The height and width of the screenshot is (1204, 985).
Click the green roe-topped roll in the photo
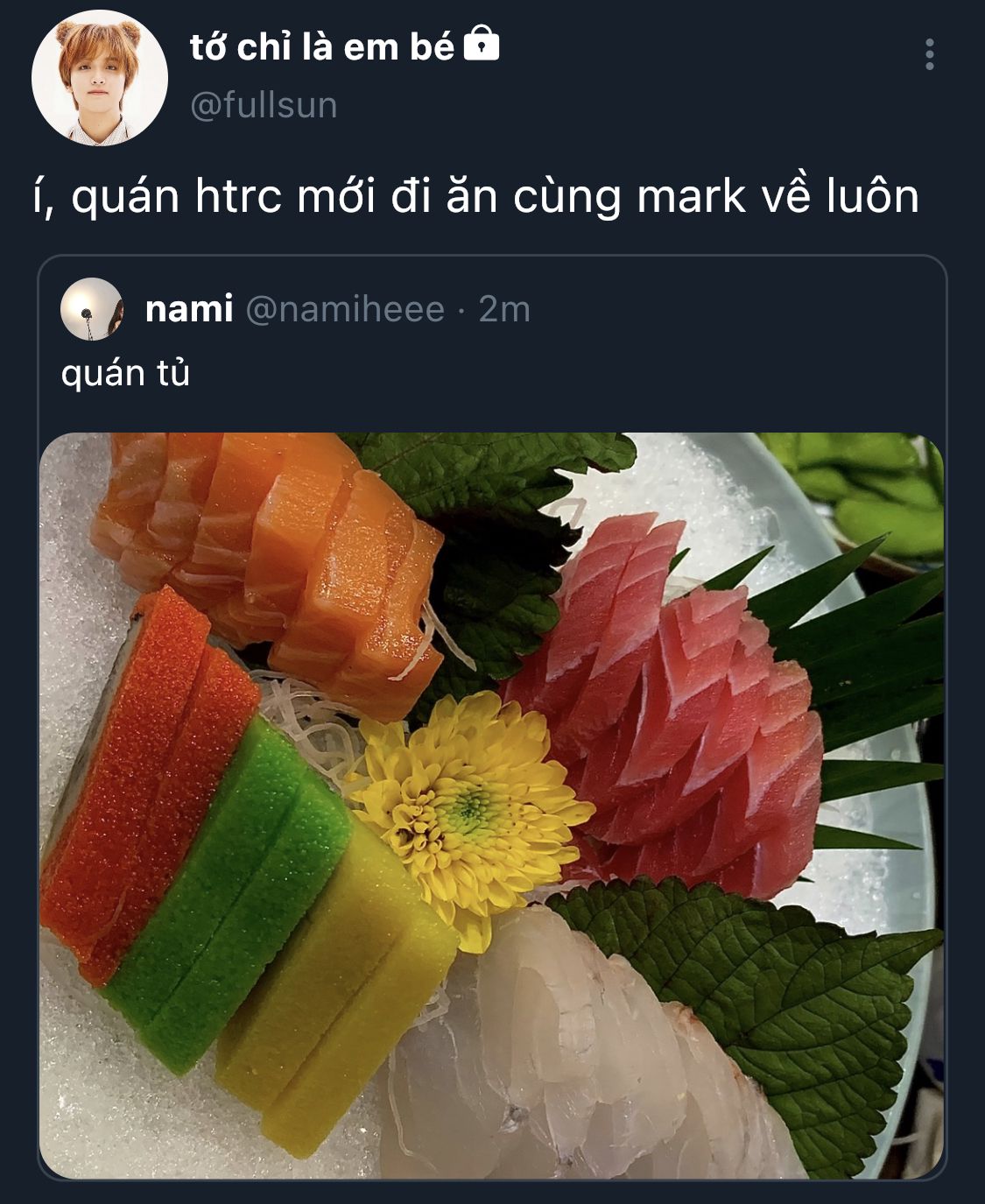pyautogui.click(x=232, y=893)
